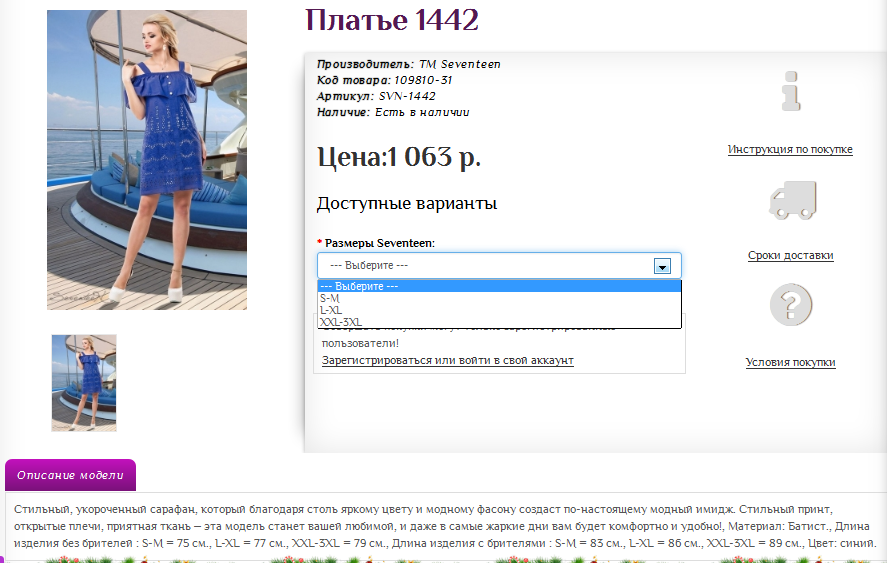Select the S-M size option
The width and height of the screenshot is (887, 563).
pos(499,298)
